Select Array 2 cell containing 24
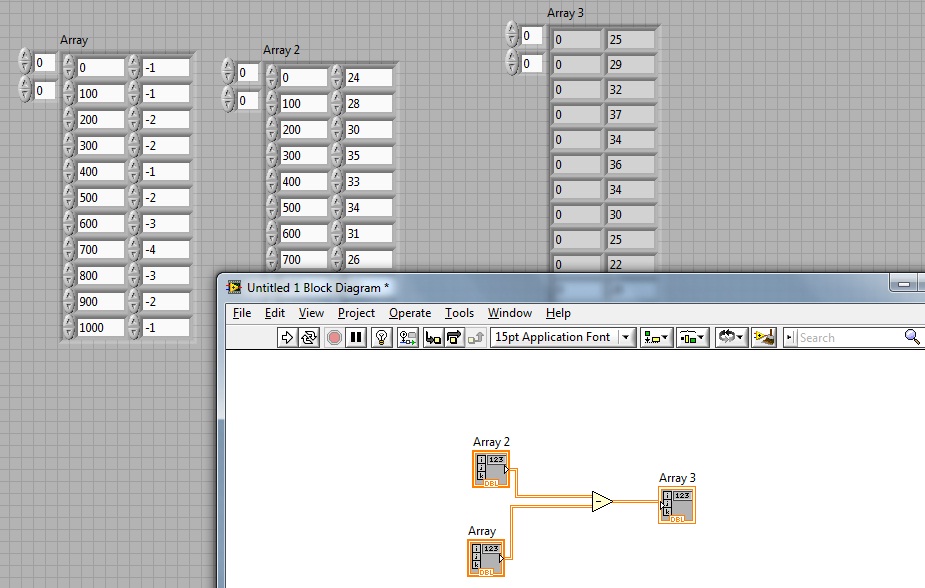This screenshot has height=588, width=925. click(369, 78)
